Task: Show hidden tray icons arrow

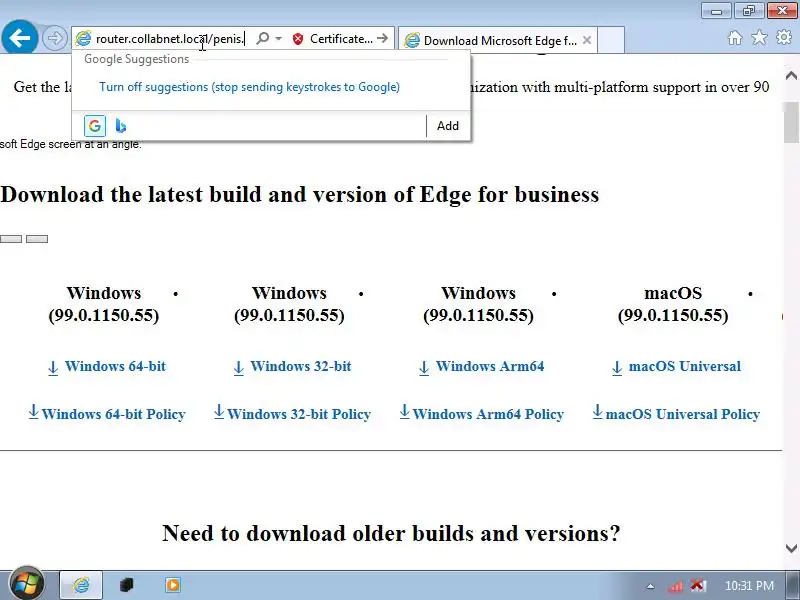Action: (x=650, y=586)
